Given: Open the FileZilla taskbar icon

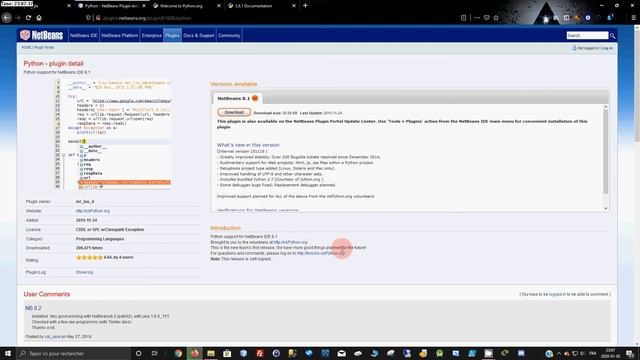Looking at the screenshot, I should click(x=260, y=353).
